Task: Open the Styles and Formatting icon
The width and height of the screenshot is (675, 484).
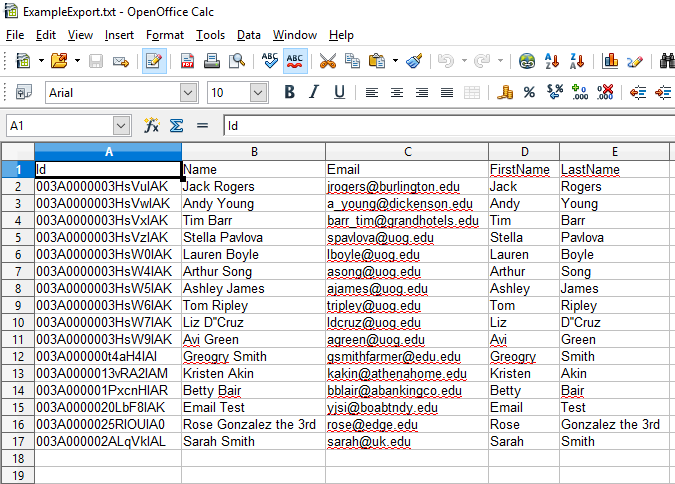Action: 24,92
